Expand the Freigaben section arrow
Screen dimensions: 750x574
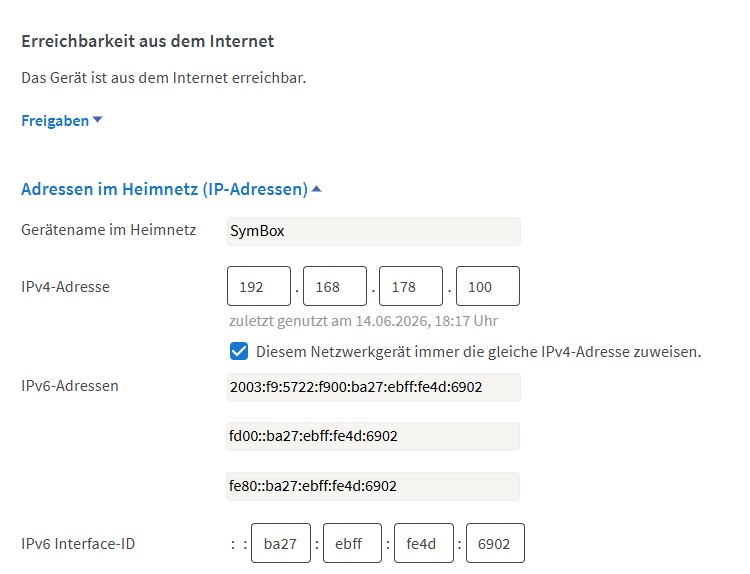98,120
